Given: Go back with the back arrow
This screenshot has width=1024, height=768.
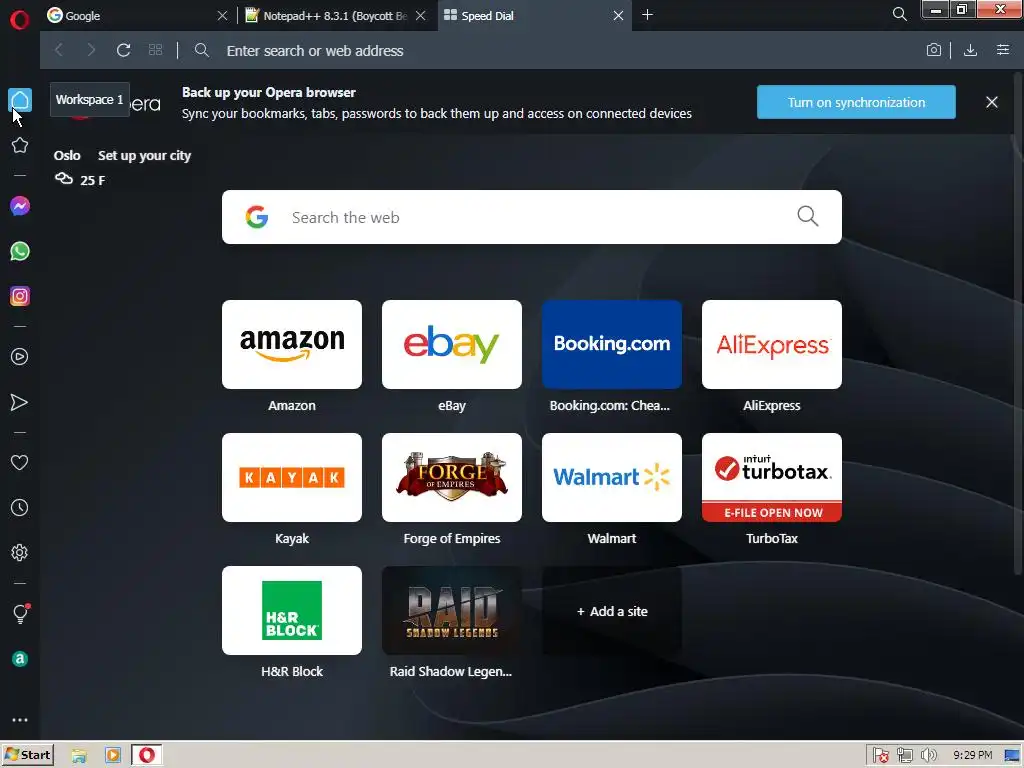Looking at the screenshot, I should (x=59, y=50).
